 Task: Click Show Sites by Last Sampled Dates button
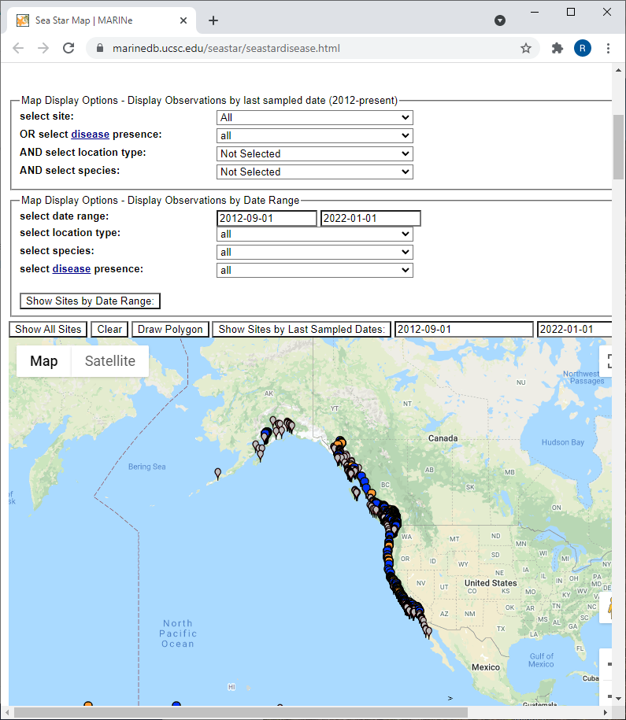point(301,329)
